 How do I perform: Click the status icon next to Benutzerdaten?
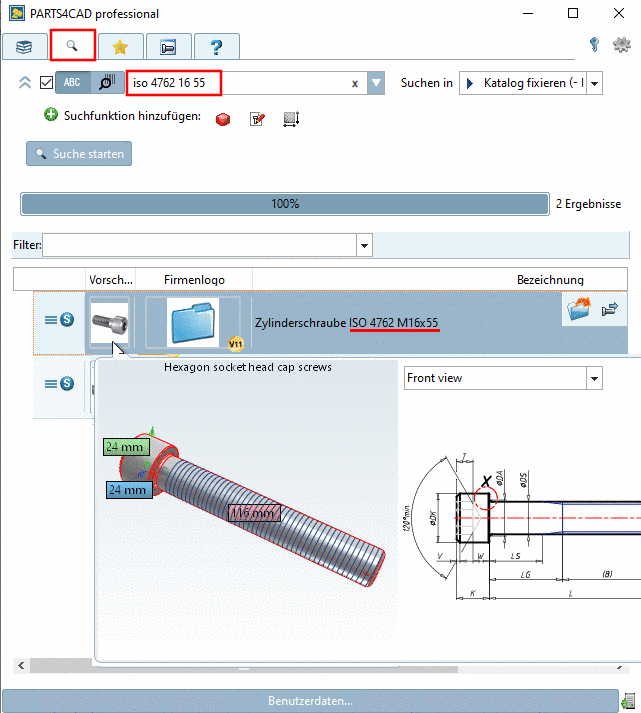(x=629, y=701)
